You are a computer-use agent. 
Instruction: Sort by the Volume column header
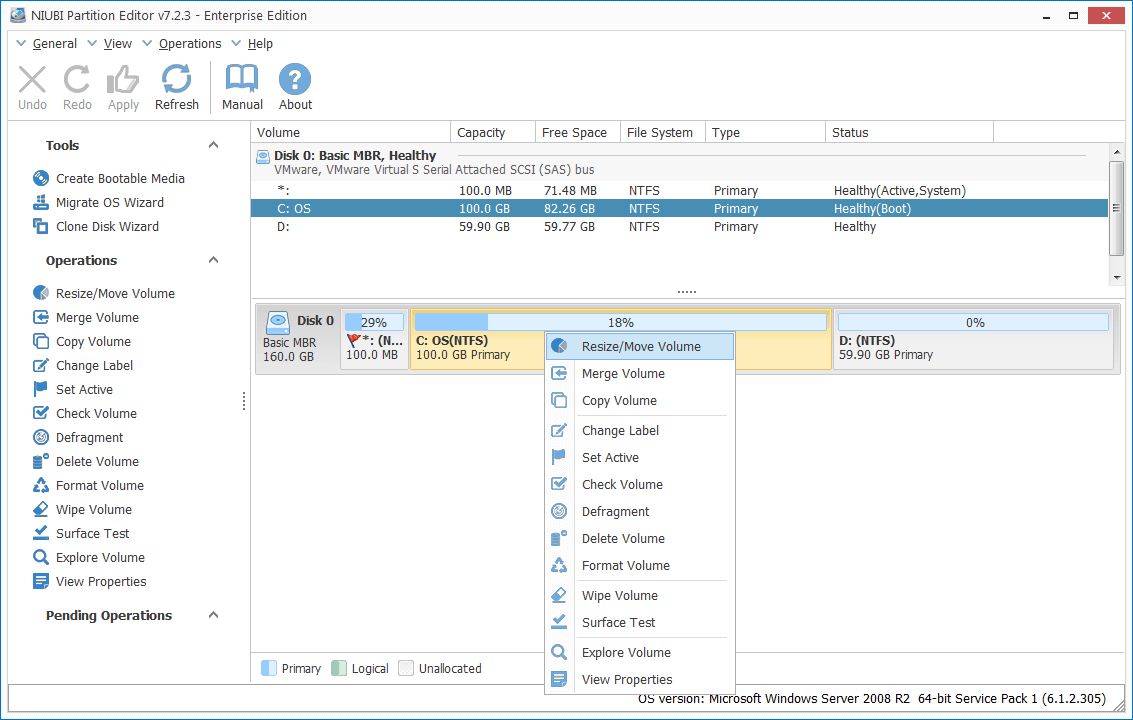(x=350, y=132)
